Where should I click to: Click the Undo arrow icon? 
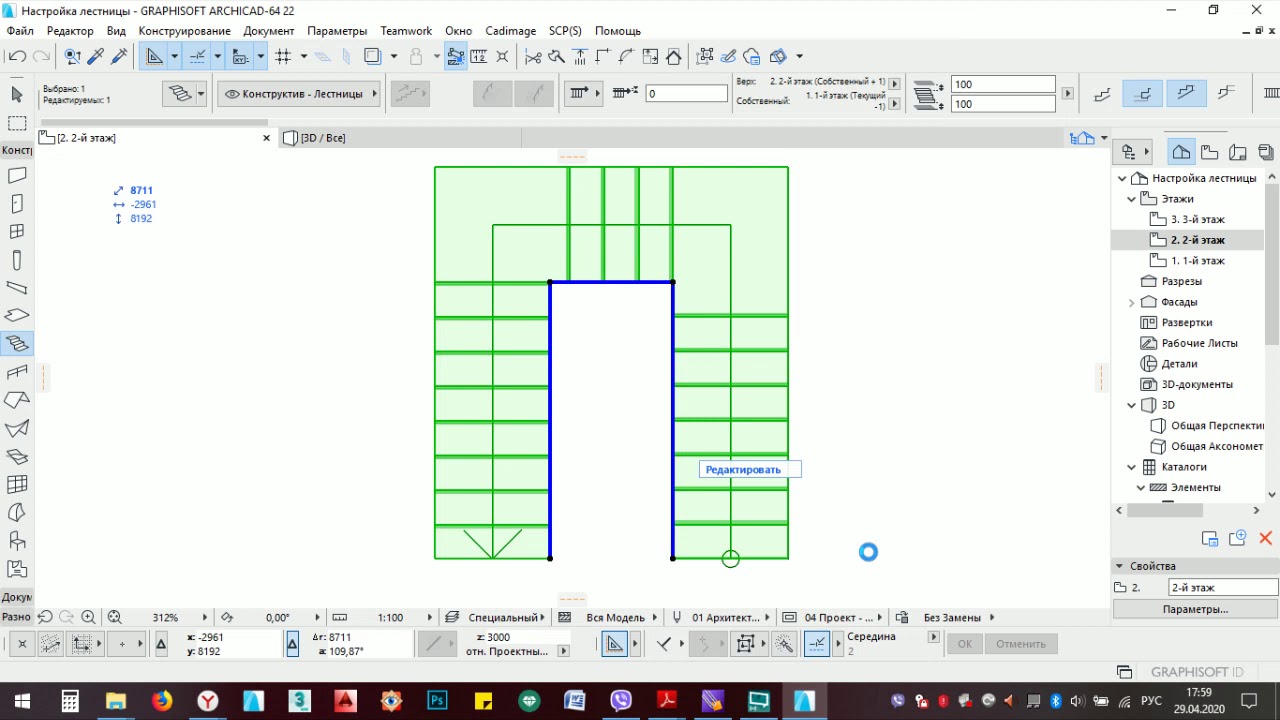click(17, 57)
